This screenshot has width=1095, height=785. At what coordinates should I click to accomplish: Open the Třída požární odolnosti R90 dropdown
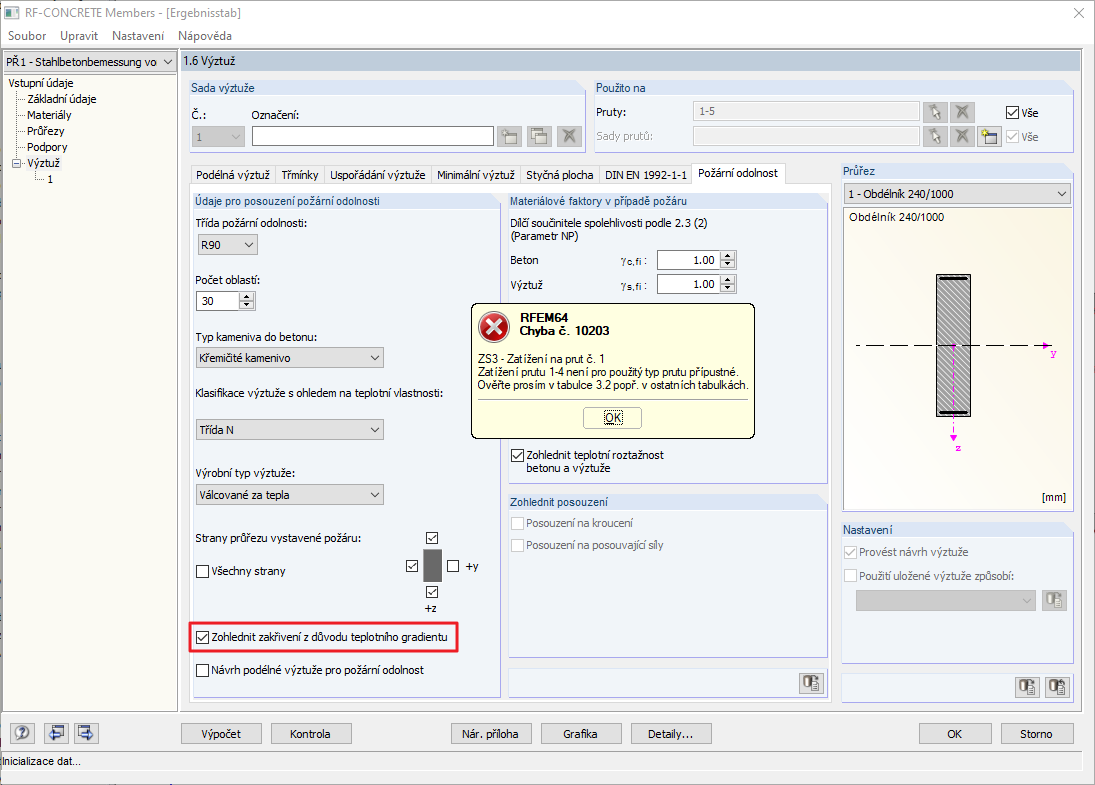click(228, 245)
